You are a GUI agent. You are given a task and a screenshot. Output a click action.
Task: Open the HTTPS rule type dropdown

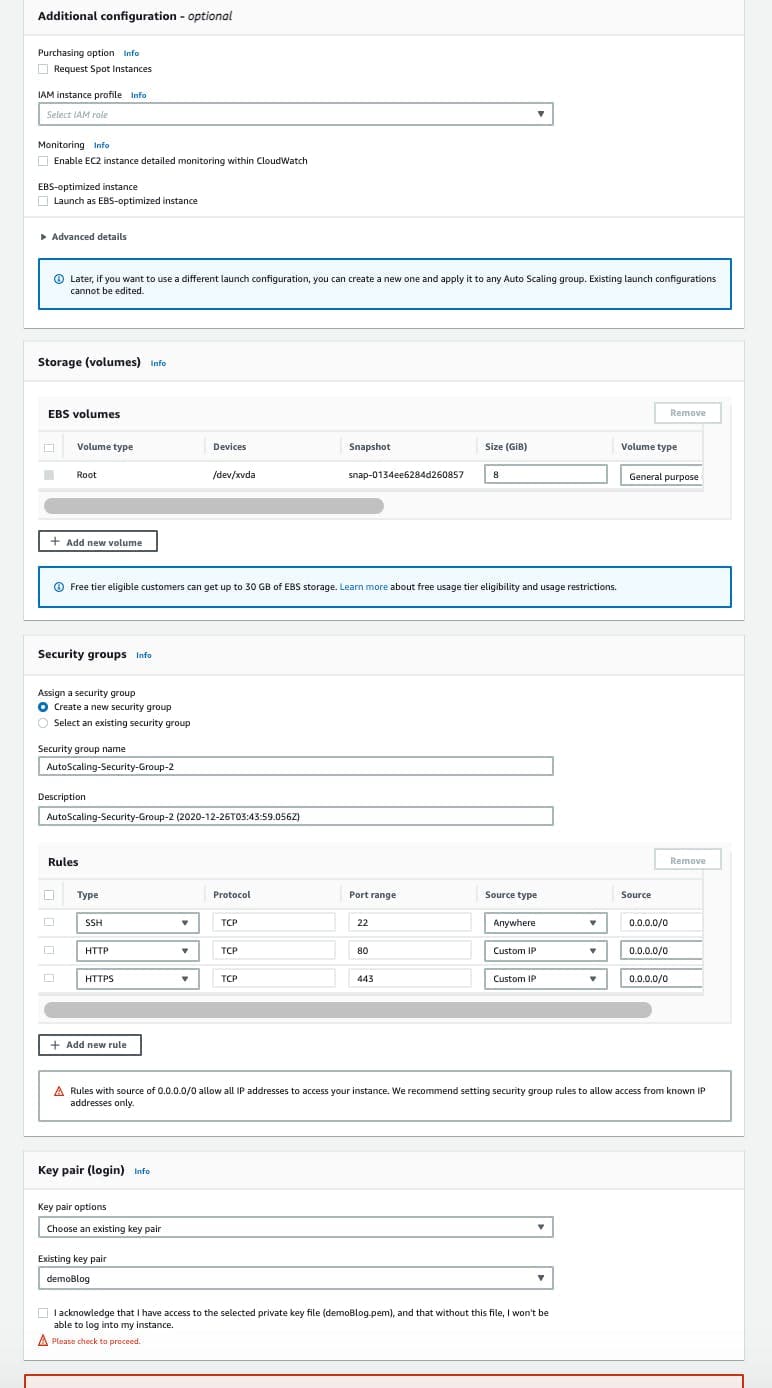tap(138, 979)
